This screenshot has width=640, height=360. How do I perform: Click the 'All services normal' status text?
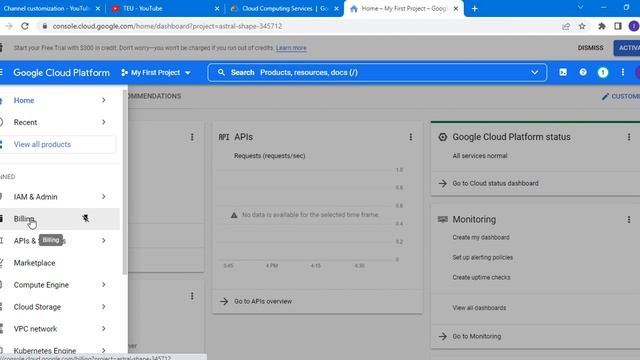(x=480, y=156)
